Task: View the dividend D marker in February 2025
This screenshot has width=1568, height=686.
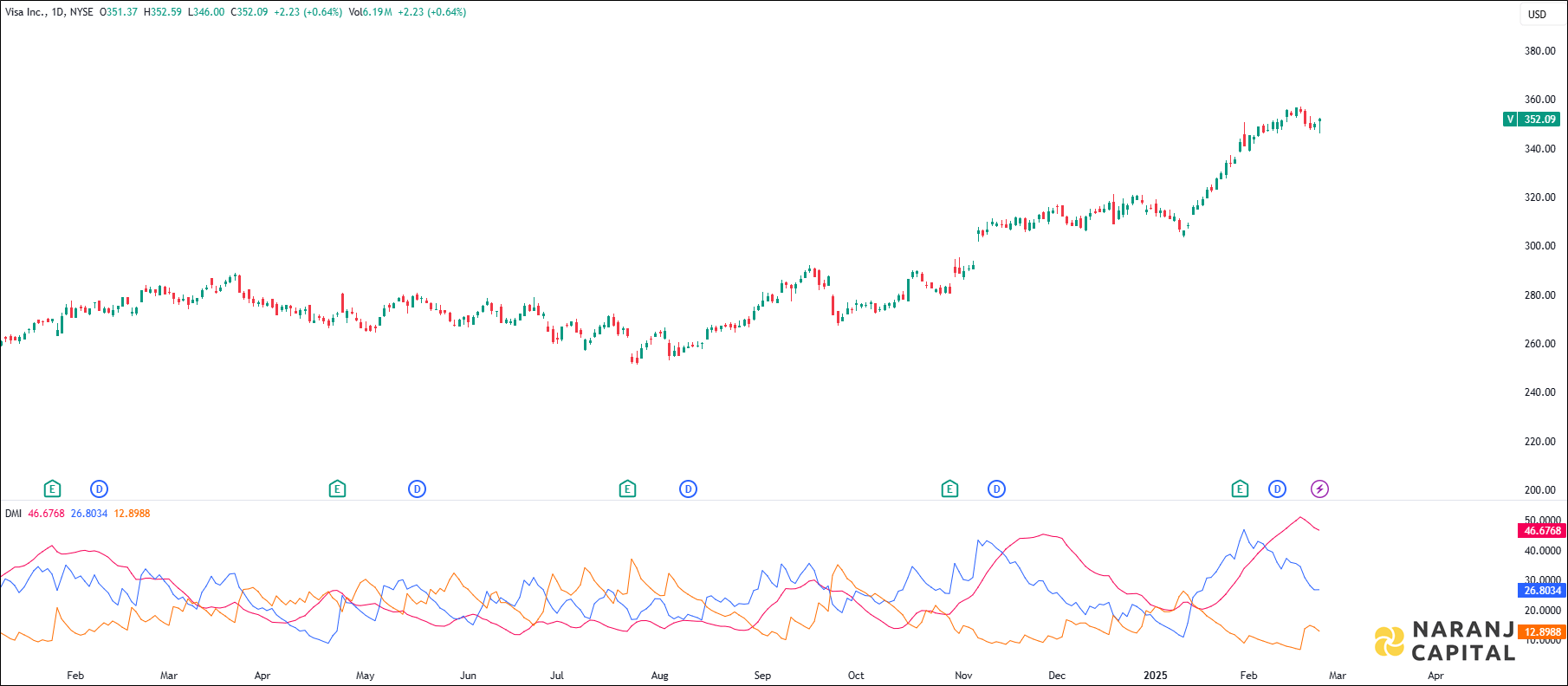Action: pos(1277,489)
